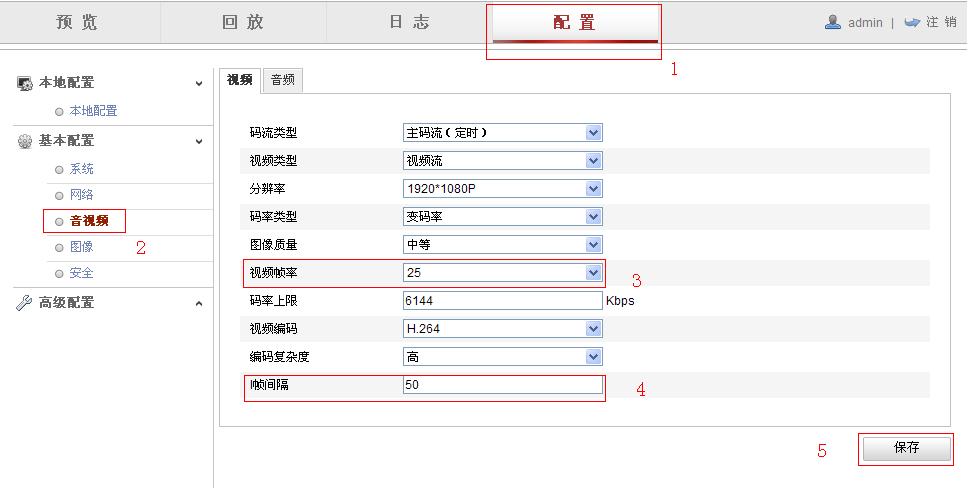Select 网络 in the sidebar
Image resolution: width=967 pixels, height=488 pixels.
click(x=82, y=195)
